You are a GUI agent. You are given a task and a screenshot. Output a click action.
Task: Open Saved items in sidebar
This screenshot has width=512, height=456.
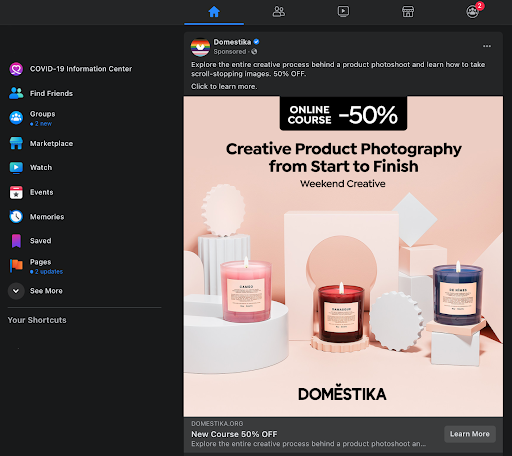tap(41, 241)
